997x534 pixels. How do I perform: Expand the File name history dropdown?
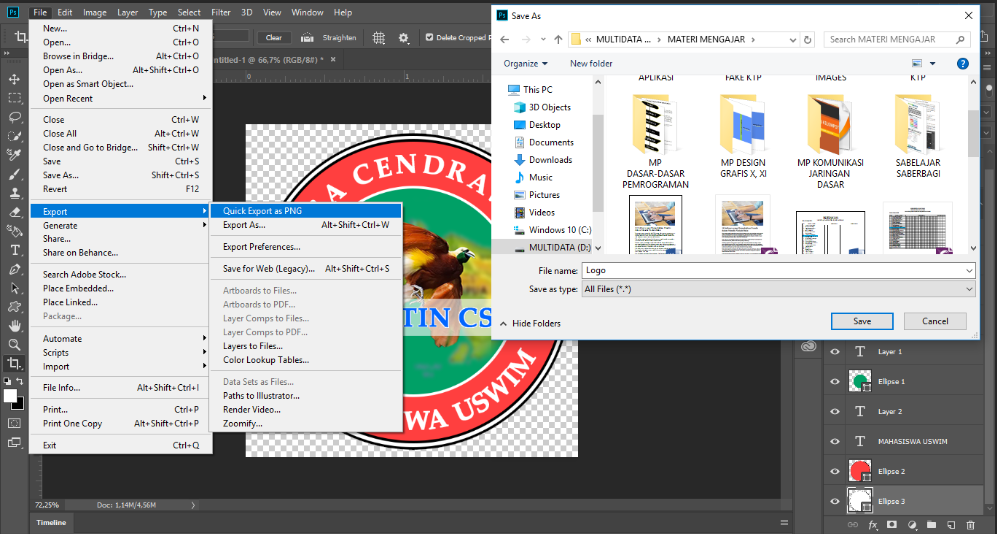click(969, 270)
